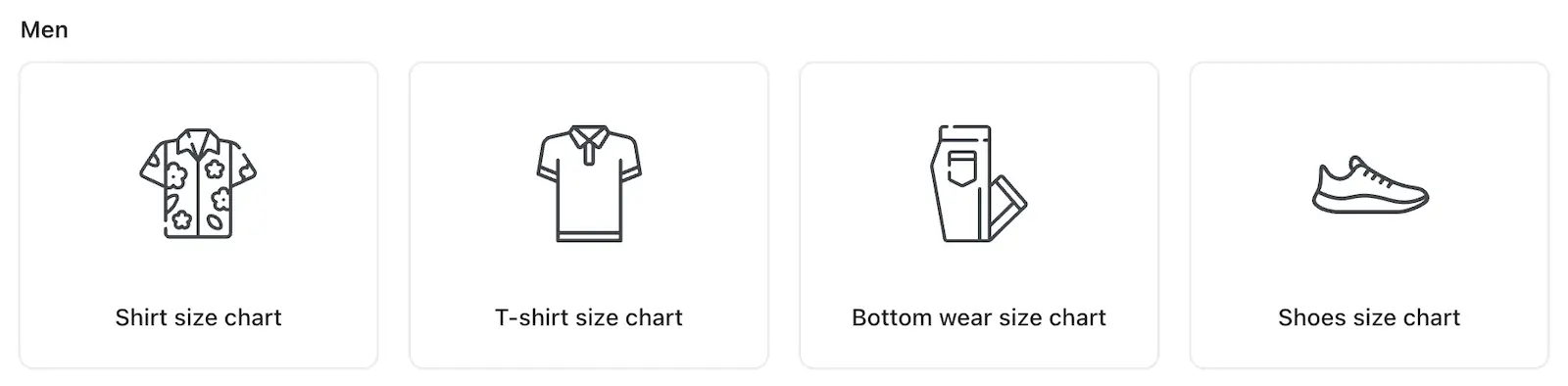Select the Shoes size chart card
Screen dimensions: 1568x386
click(1369, 216)
